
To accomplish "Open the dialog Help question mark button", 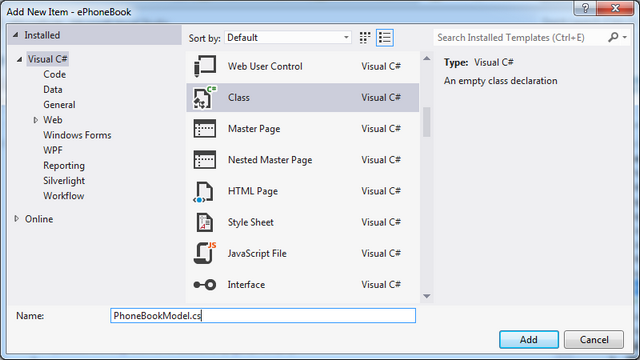I will tap(585, 8).
